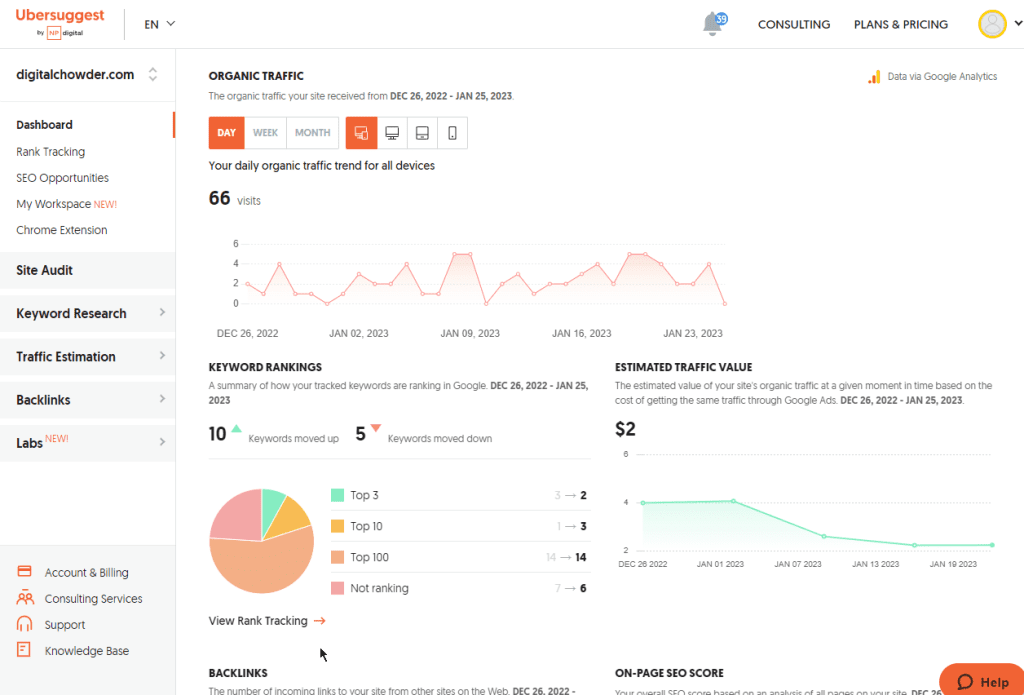Click the 'Not ranking' row label
Screen dimensions: 1024x695
click(379, 588)
